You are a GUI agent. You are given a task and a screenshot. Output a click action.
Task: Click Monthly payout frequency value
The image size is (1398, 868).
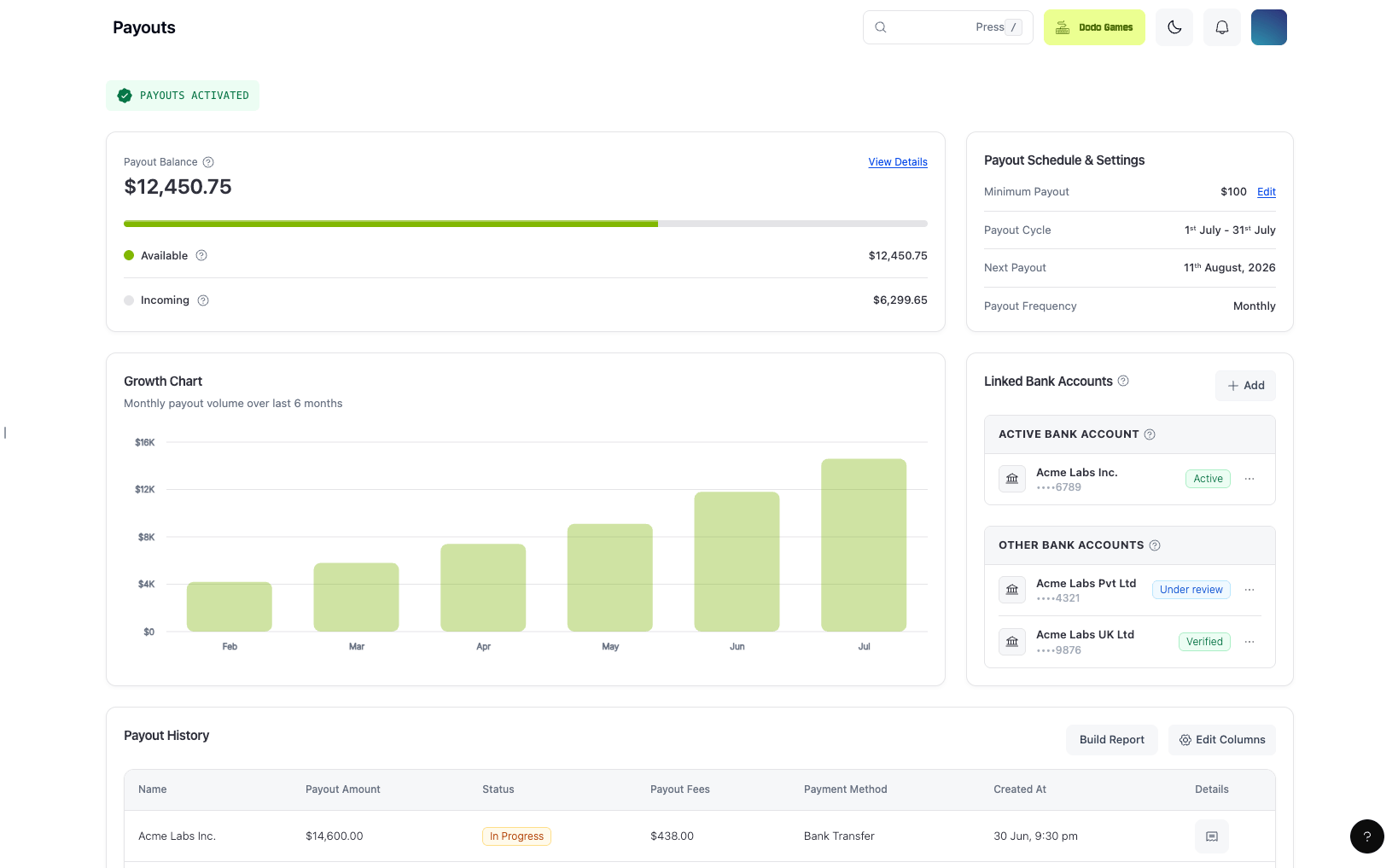(x=1255, y=306)
